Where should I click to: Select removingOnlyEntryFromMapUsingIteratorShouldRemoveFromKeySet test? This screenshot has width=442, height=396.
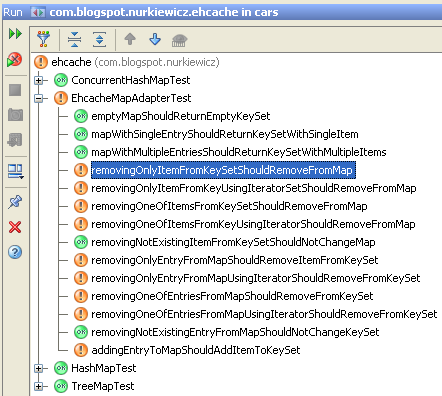256,278
